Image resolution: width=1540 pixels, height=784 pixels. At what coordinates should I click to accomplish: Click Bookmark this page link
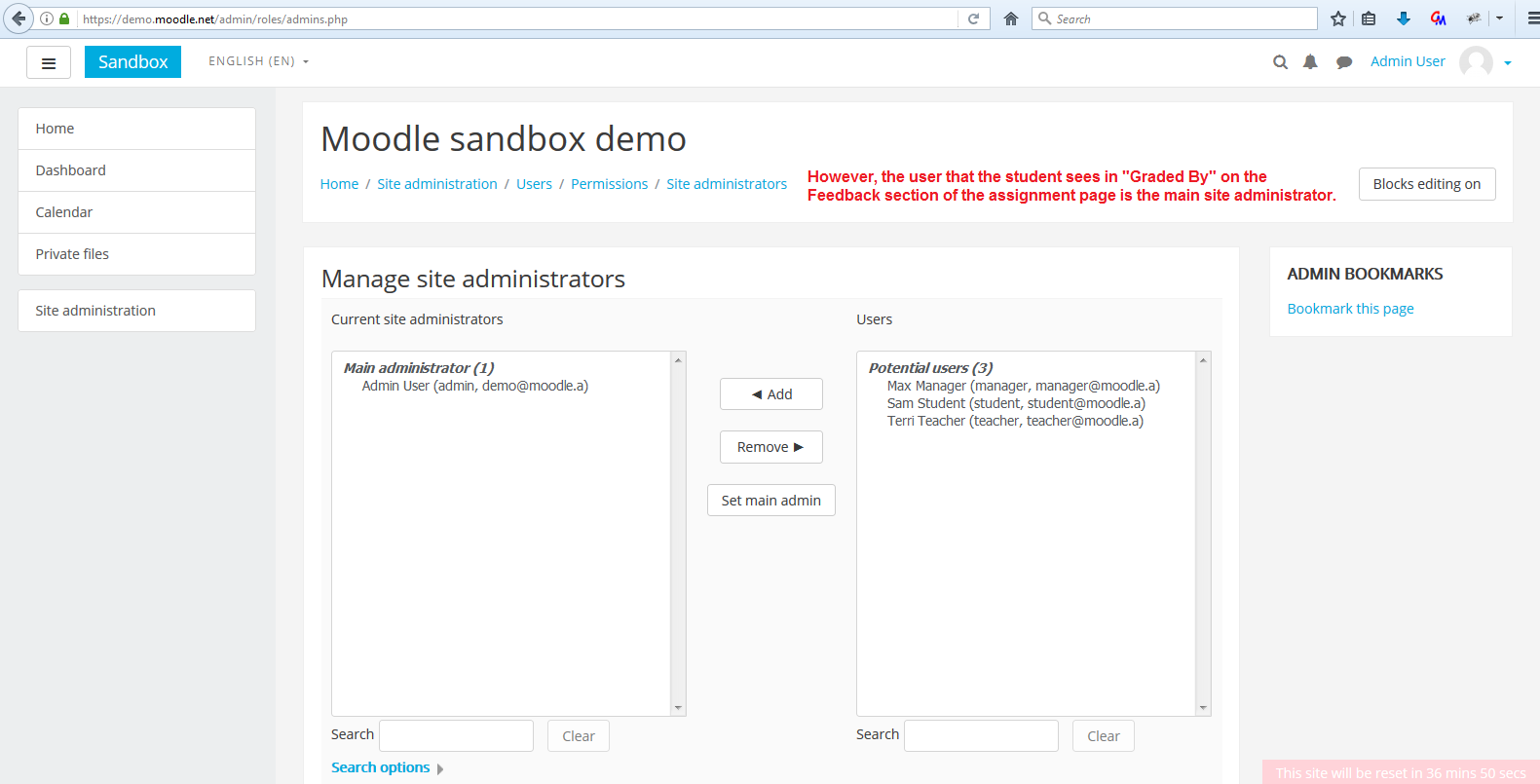(1350, 309)
